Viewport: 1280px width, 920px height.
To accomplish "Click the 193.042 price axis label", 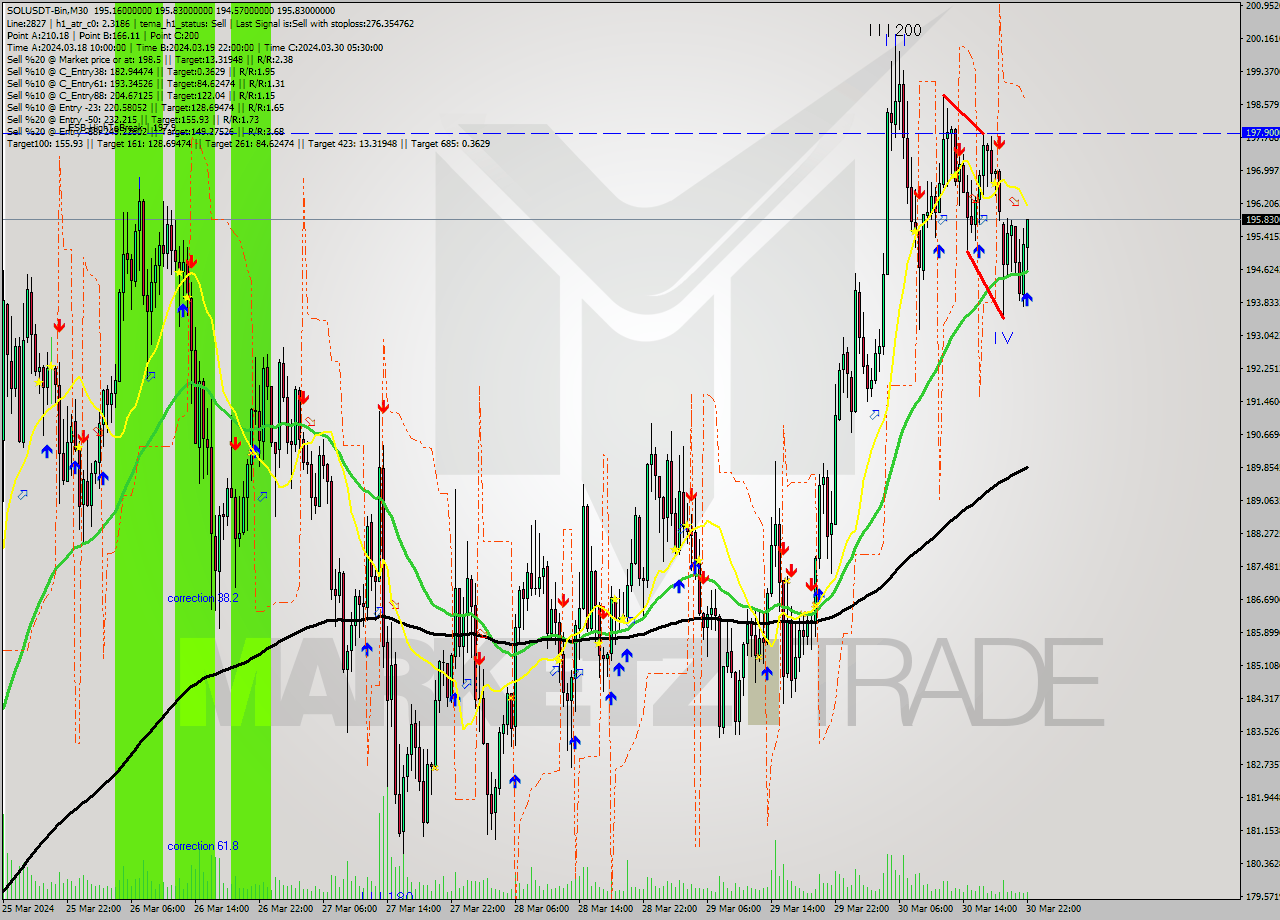I will coord(1262,335).
